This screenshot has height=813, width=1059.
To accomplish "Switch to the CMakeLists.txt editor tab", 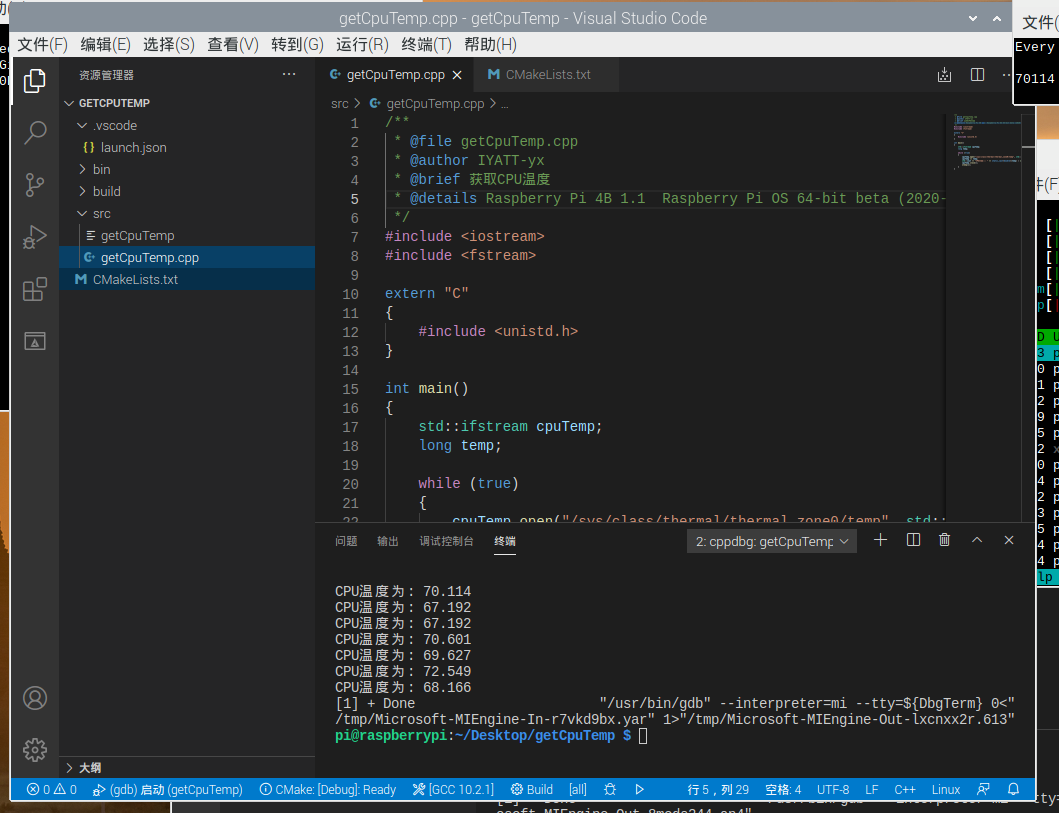I will 546,75.
